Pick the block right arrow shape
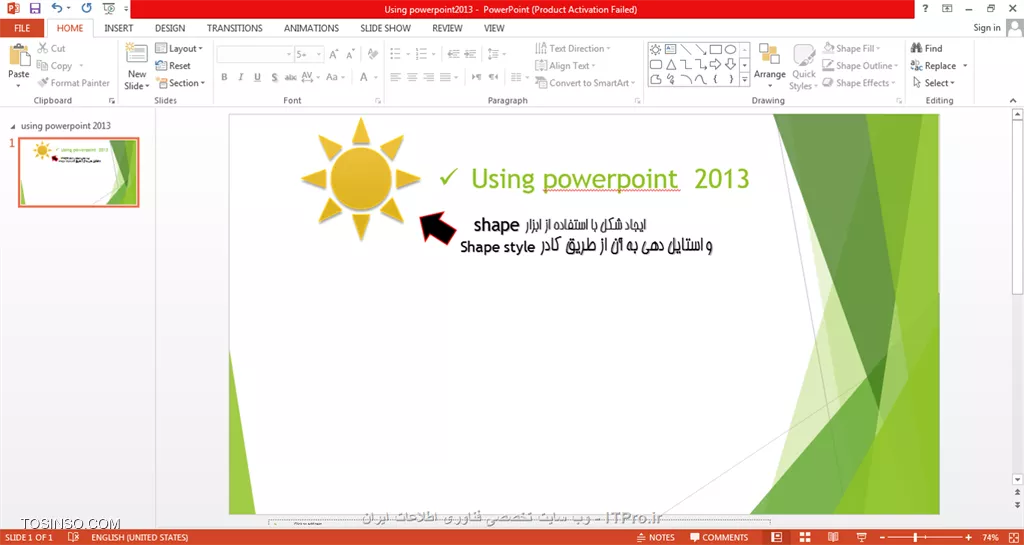Viewport: 1024px width, 545px height. point(716,64)
